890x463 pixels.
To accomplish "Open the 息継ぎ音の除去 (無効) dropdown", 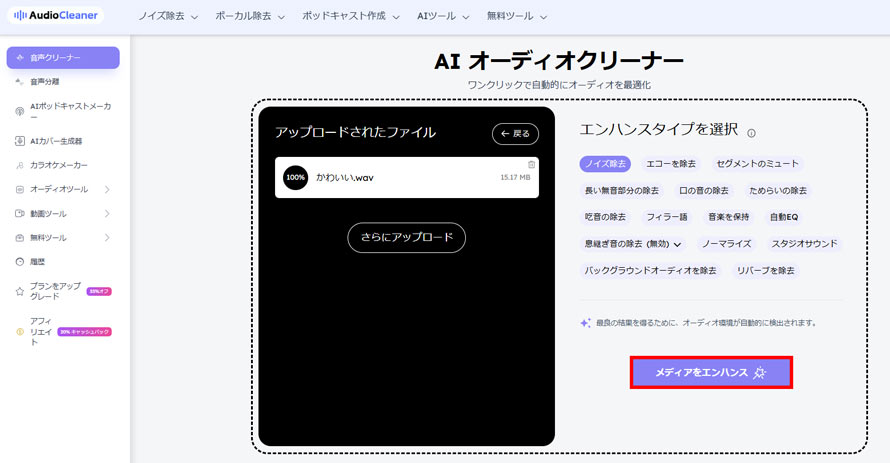I will (x=632, y=243).
